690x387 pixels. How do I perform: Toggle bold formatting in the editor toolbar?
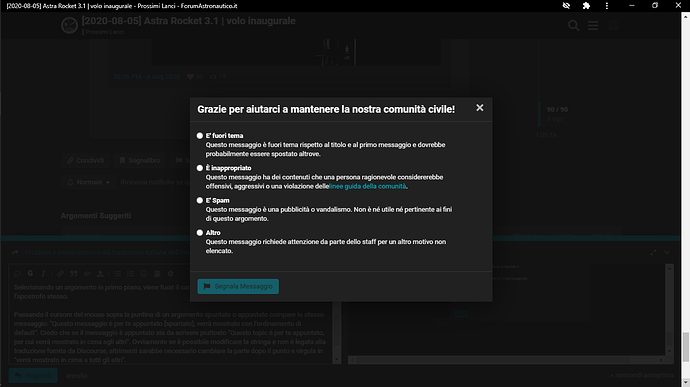point(30,273)
